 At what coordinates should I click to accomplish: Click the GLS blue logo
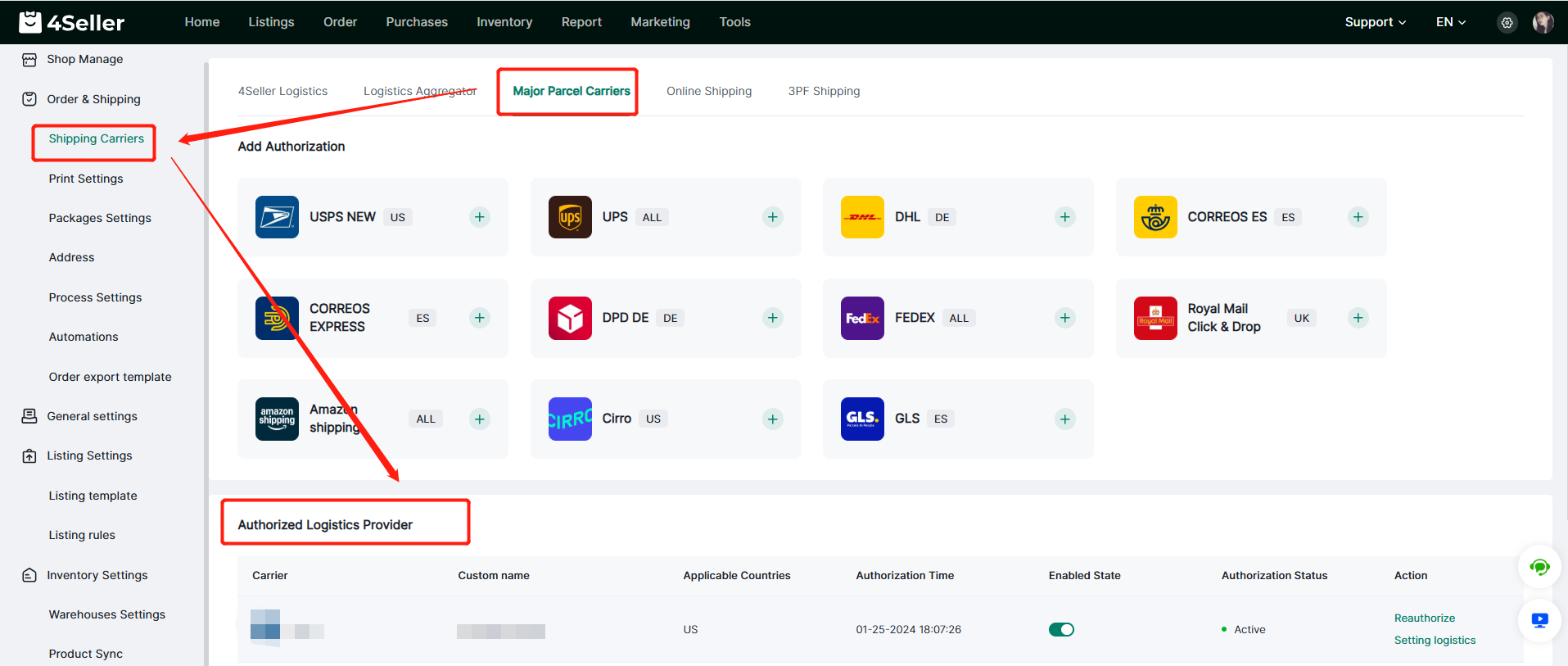pyautogui.click(x=862, y=419)
